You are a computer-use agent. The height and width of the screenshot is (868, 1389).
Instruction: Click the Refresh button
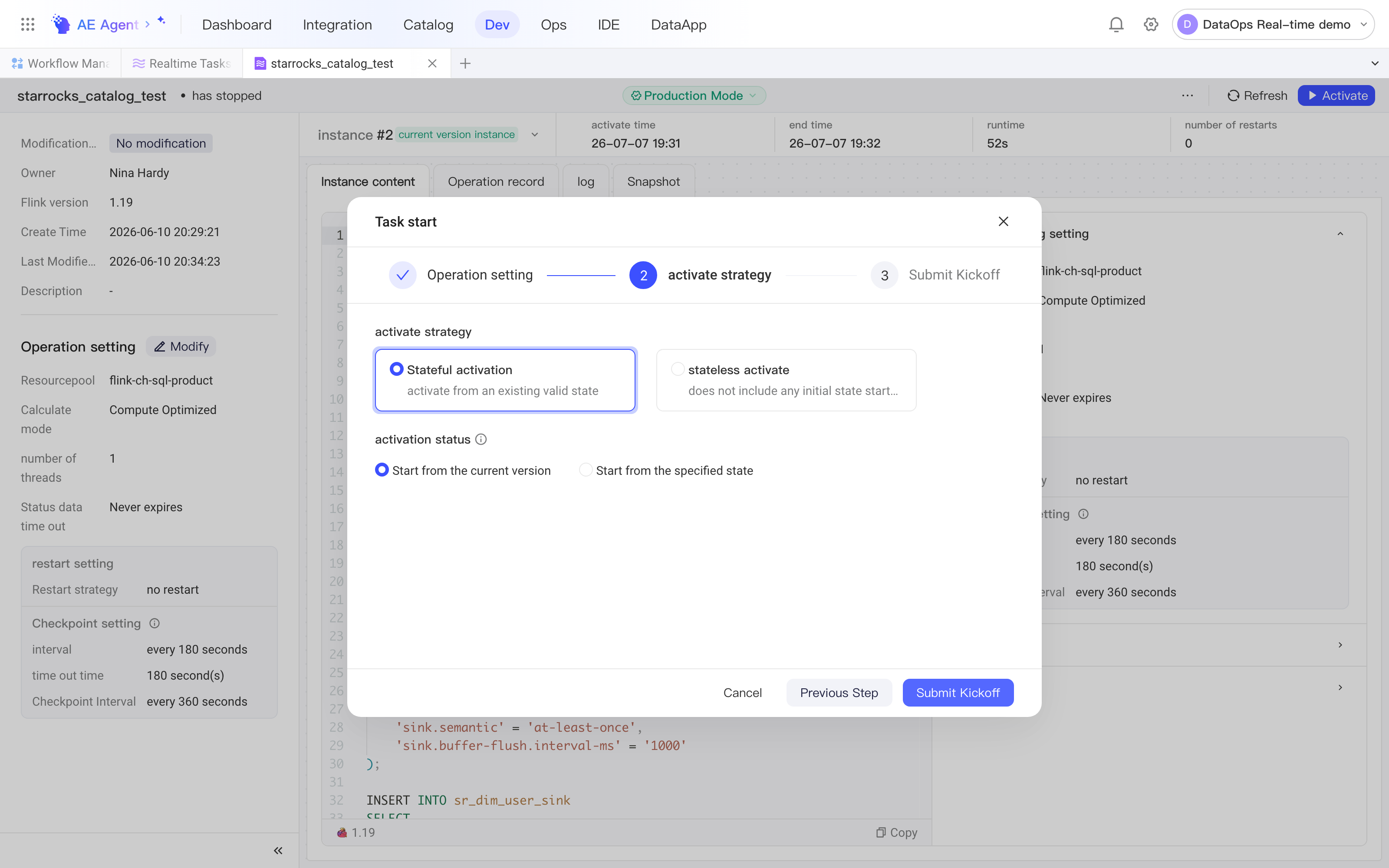[x=1257, y=96]
